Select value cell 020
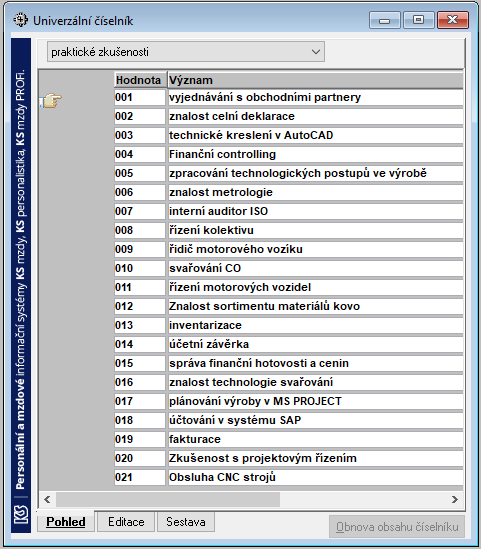Screen dimensions: 481x549 pos(140,458)
